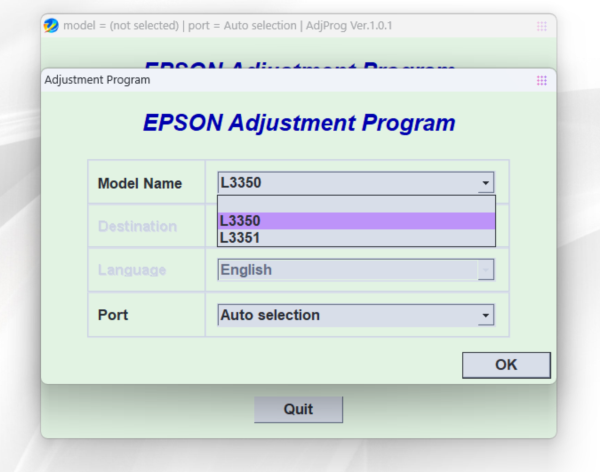Image resolution: width=600 pixels, height=472 pixels.
Task: Select the blank entry in model list
Action: 356,204
